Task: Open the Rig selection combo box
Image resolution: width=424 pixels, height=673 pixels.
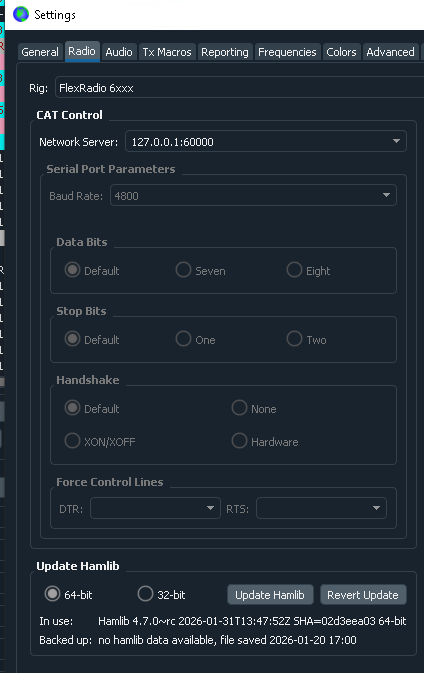Action: (x=239, y=88)
